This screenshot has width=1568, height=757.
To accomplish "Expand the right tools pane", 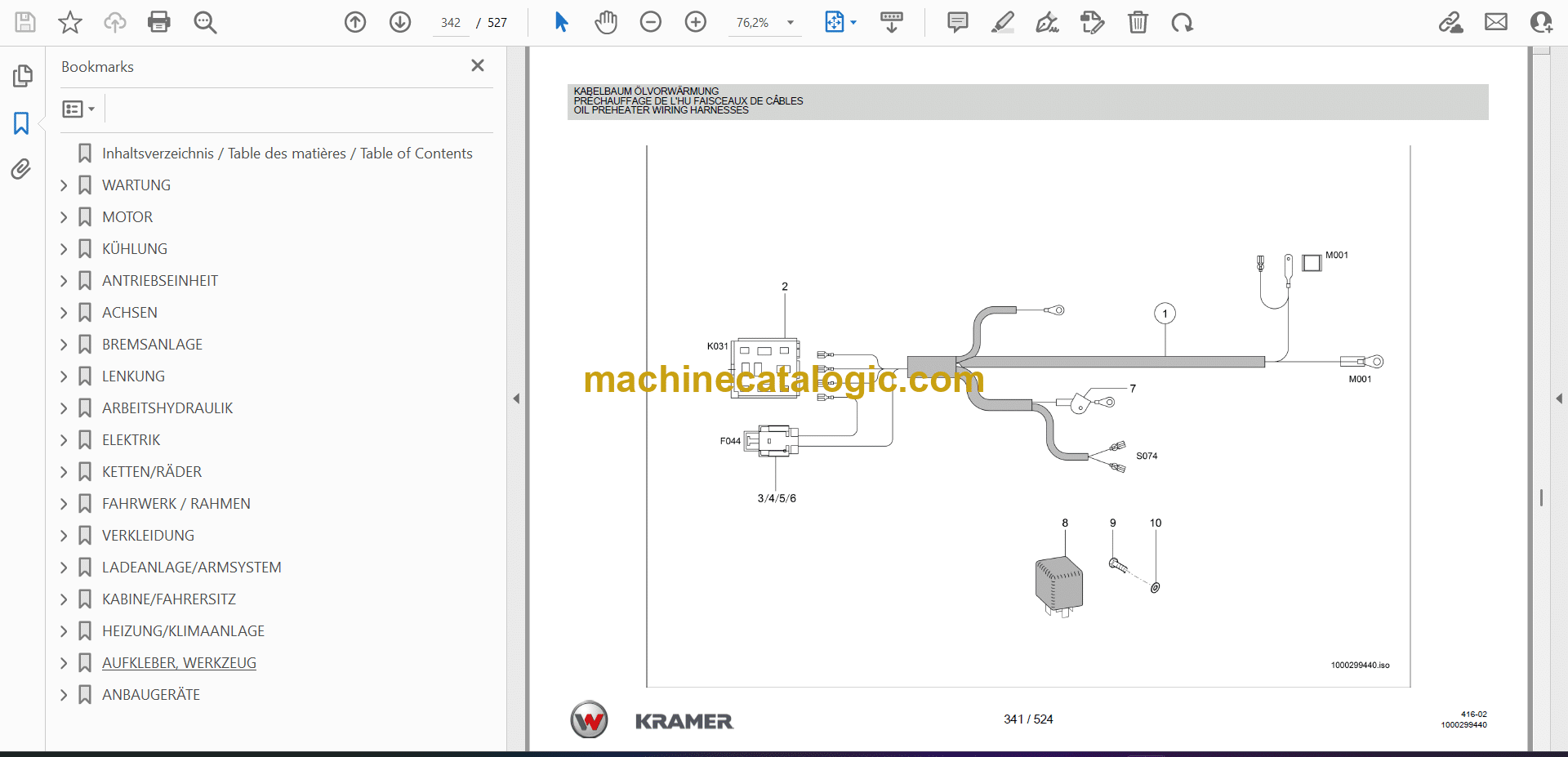I will [x=1559, y=399].
